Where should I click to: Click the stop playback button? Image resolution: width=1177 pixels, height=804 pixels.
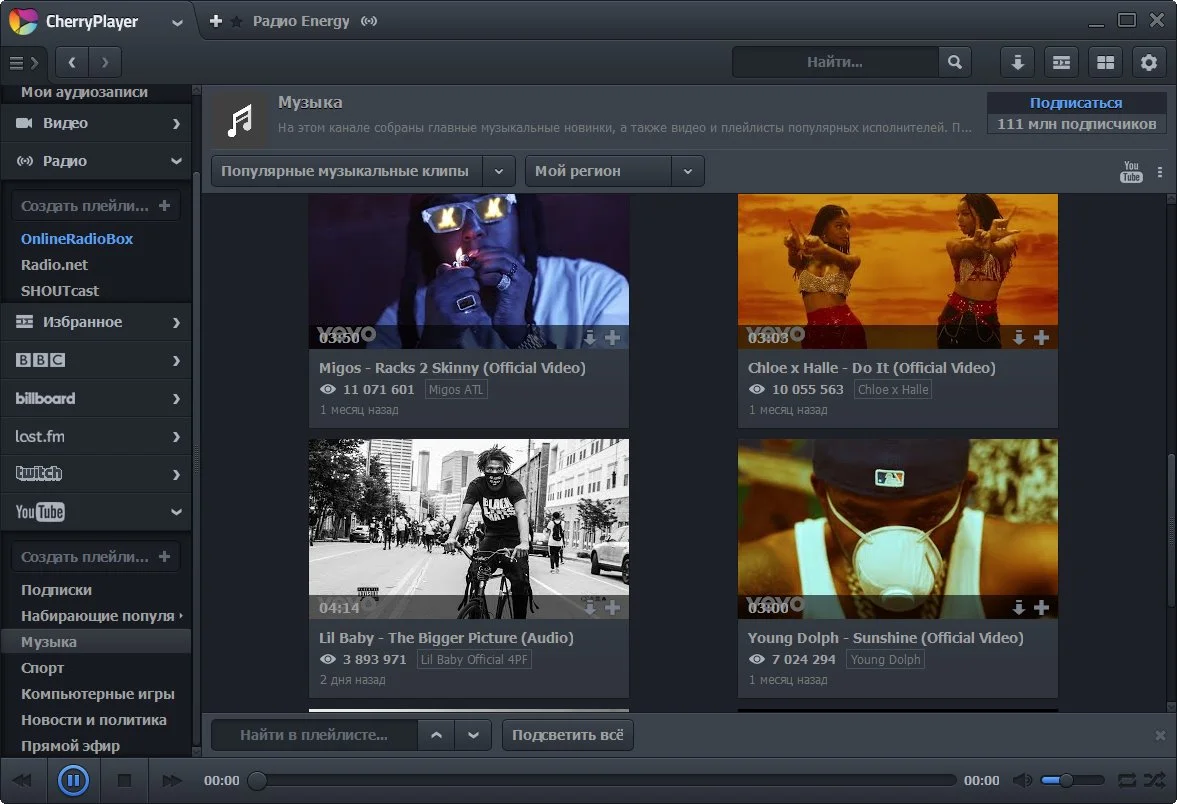pyautogui.click(x=125, y=781)
